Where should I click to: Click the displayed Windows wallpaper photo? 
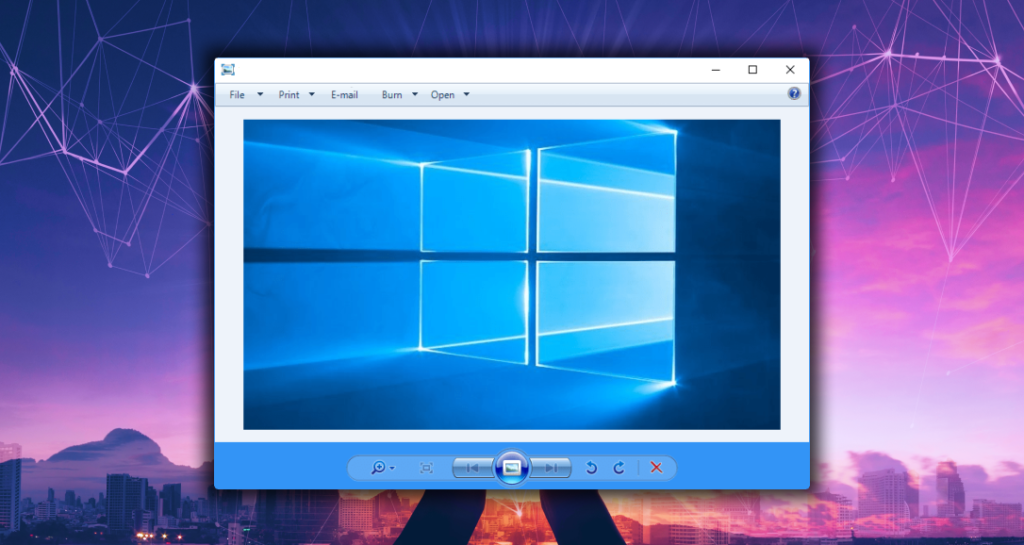pyautogui.click(x=511, y=274)
